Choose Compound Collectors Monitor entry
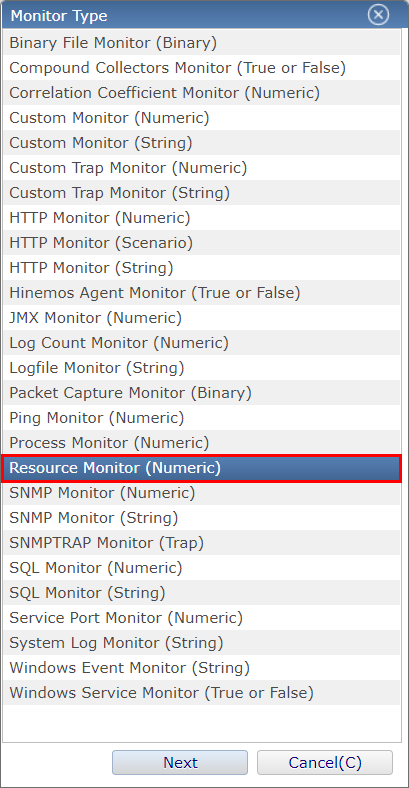This screenshot has height=788, width=409. pyautogui.click(x=201, y=67)
